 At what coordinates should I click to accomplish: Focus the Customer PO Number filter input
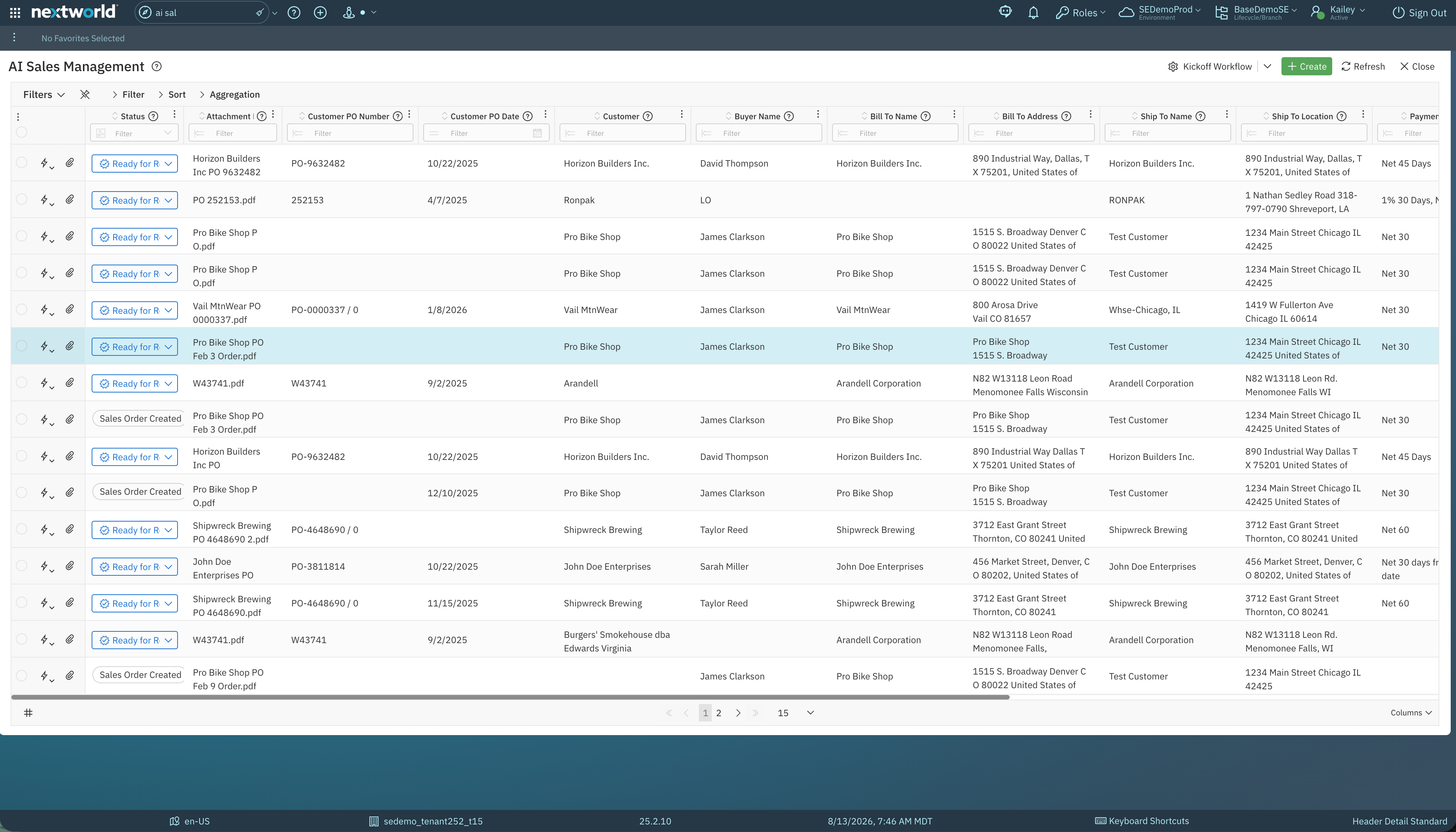(x=350, y=133)
